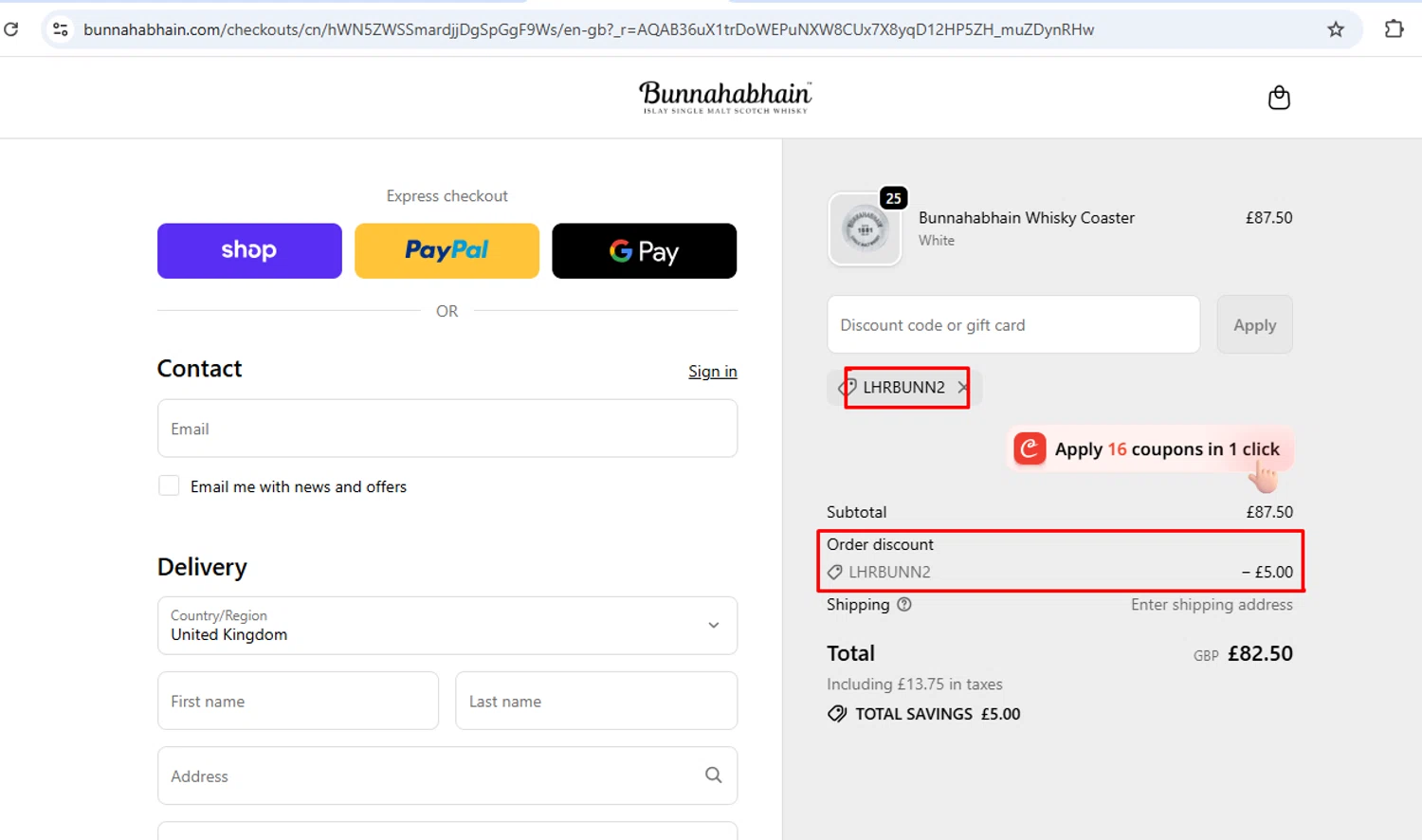Click the Bunnahabhain Whisky Coaster product thumbnail
Image resolution: width=1422 pixels, height=840 pixels.
[865, 229]
